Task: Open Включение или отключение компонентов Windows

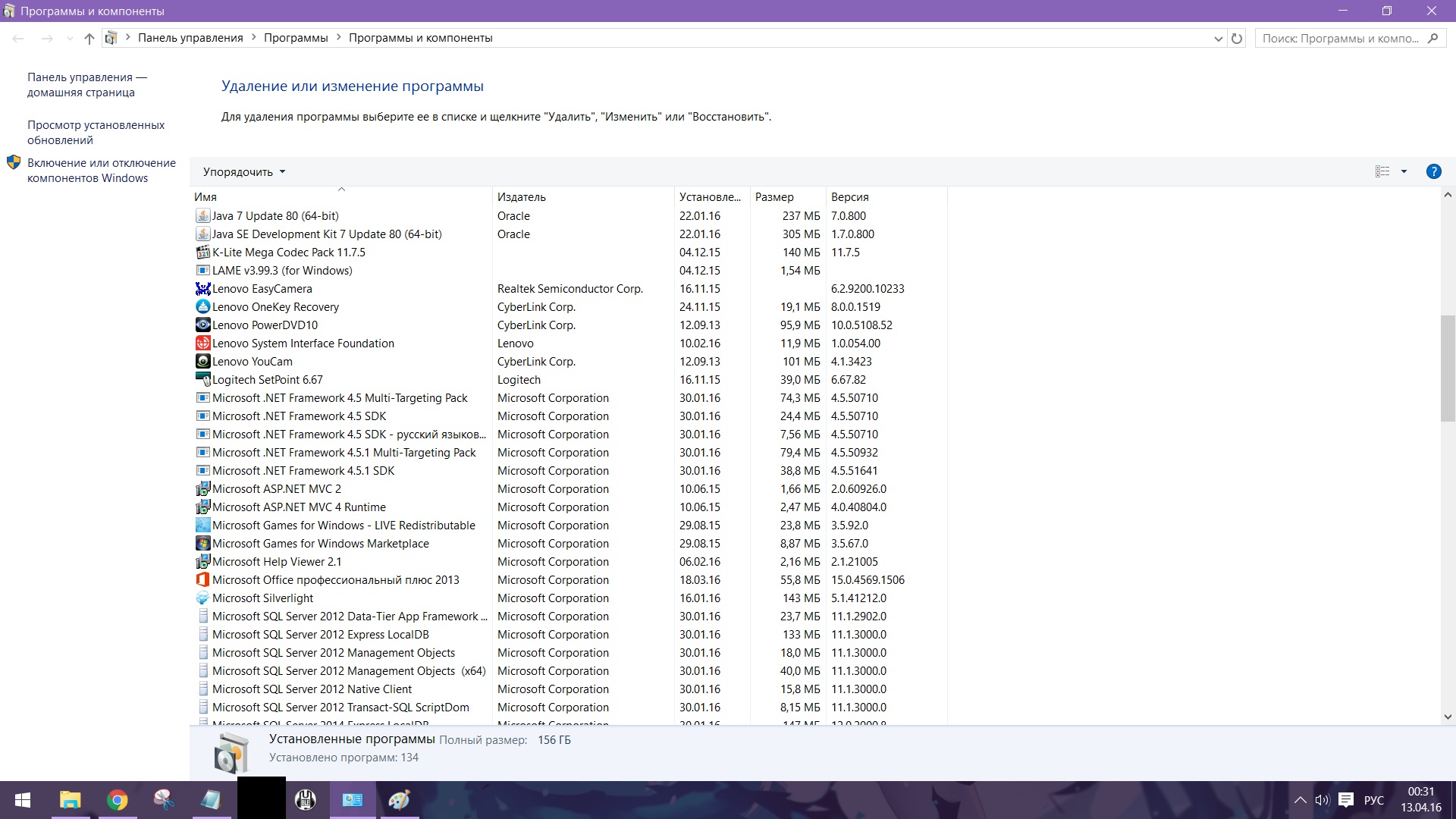Action: 102,171
